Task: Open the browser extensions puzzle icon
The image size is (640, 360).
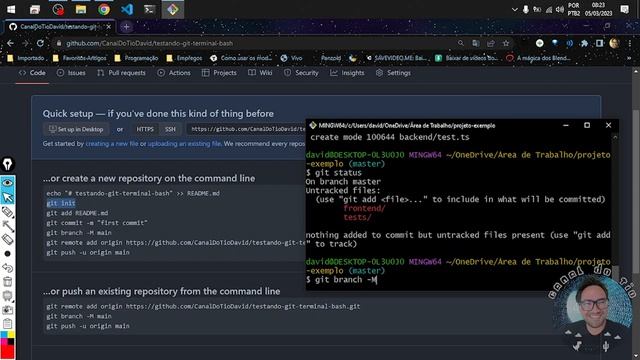Action: [x=584, y=43]
